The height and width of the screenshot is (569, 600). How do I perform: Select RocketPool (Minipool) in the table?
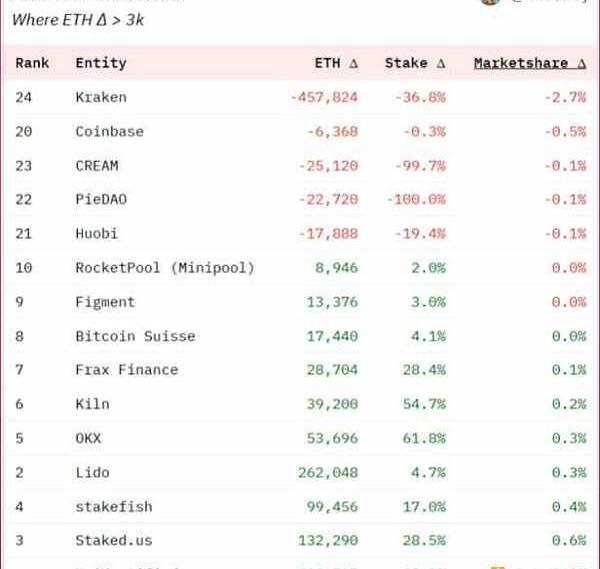click(x=165, y=267)
